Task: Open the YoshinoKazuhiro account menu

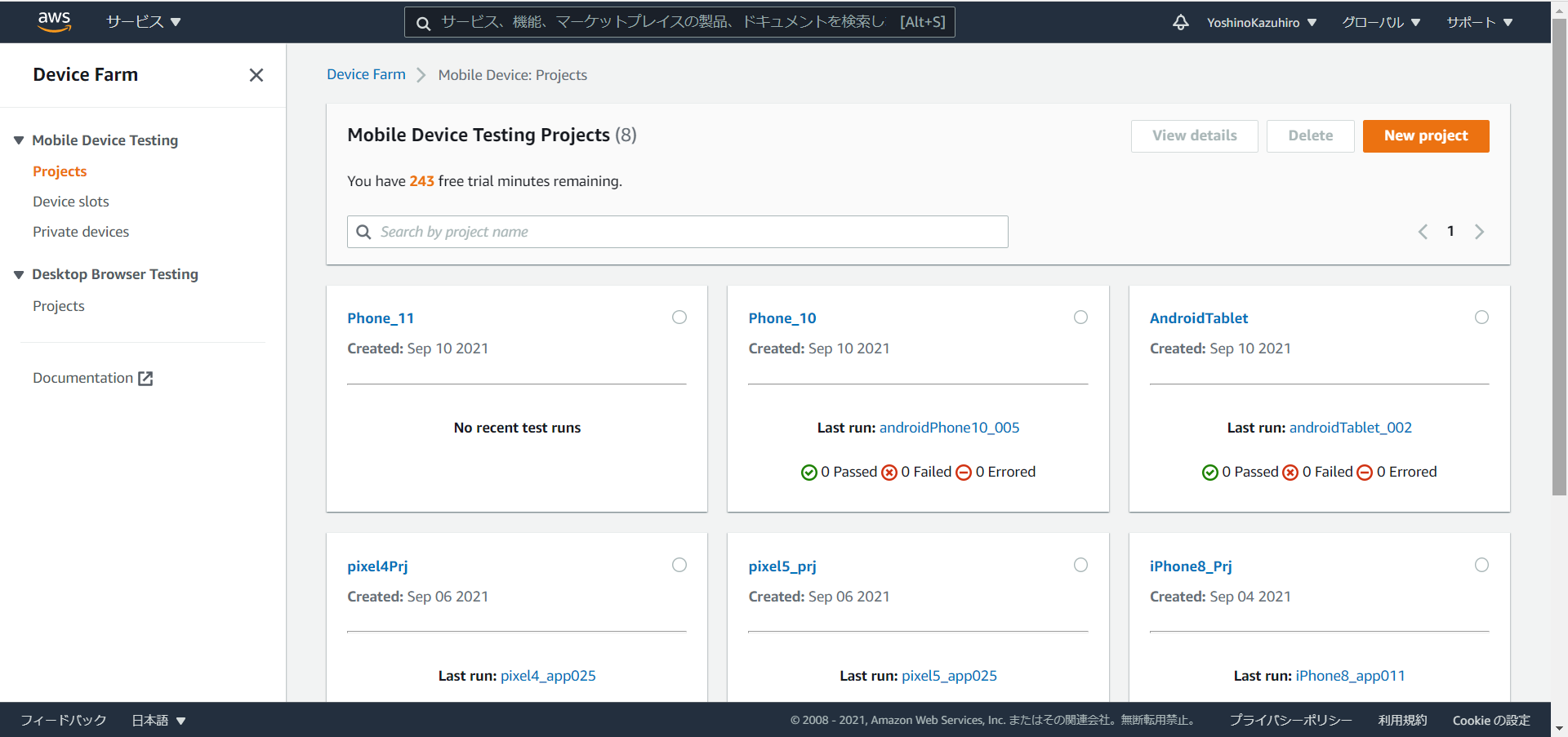Action: click(1262, 22)
